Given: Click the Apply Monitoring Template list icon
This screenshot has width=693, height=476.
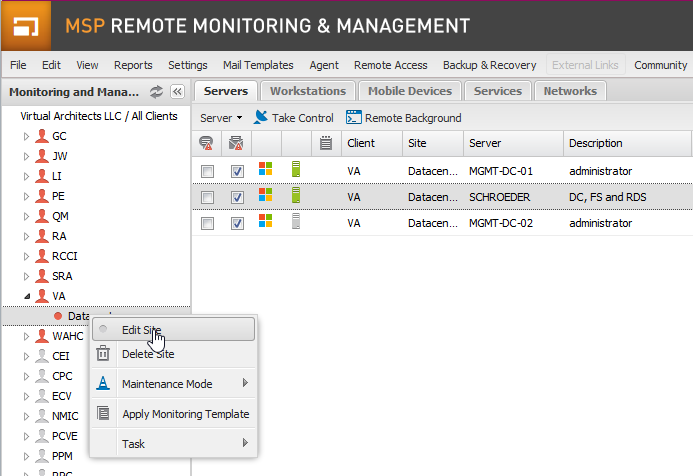Looking at the screenshot, I should (x=103, y=413).
